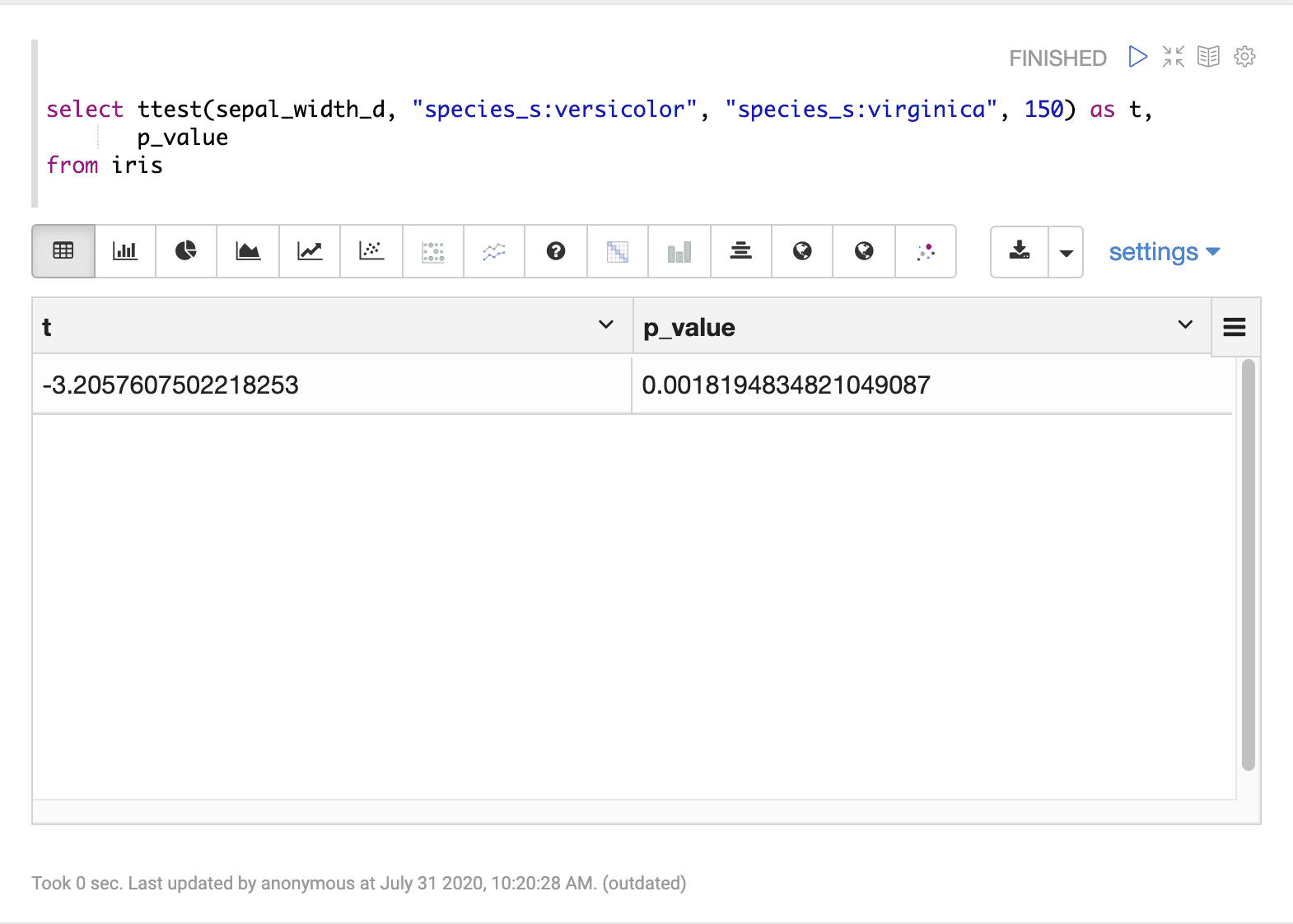Open paragraph settings gear icon
Image resolution: width=1293 pixels, height=924 pixels.
click(1244, 57)
